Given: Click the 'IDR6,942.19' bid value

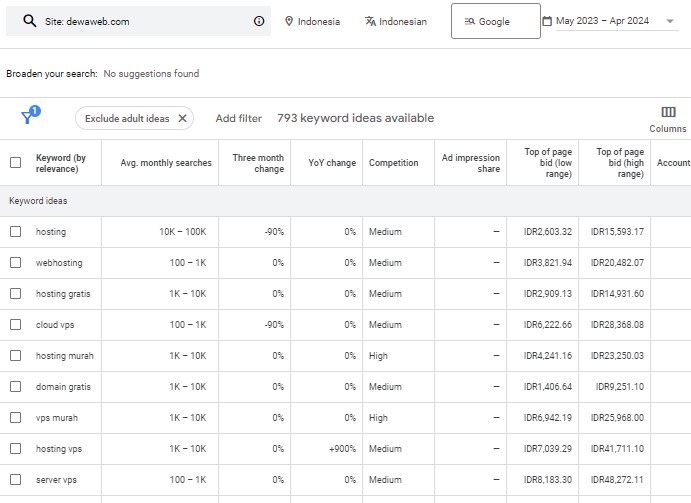Looking at the screenshot, I should pos(548,418).
